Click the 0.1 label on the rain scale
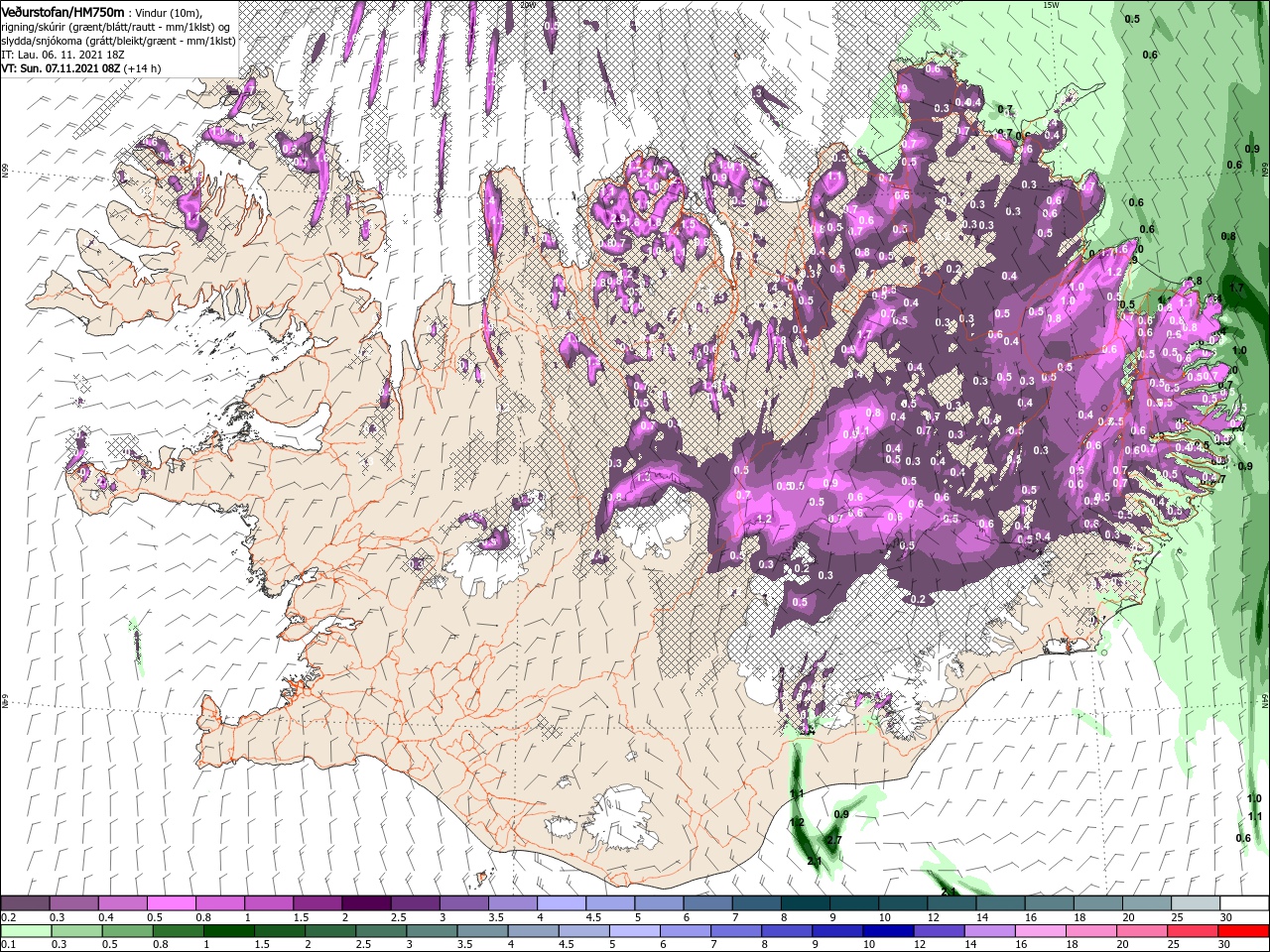1270x952 pixels. 8,945
